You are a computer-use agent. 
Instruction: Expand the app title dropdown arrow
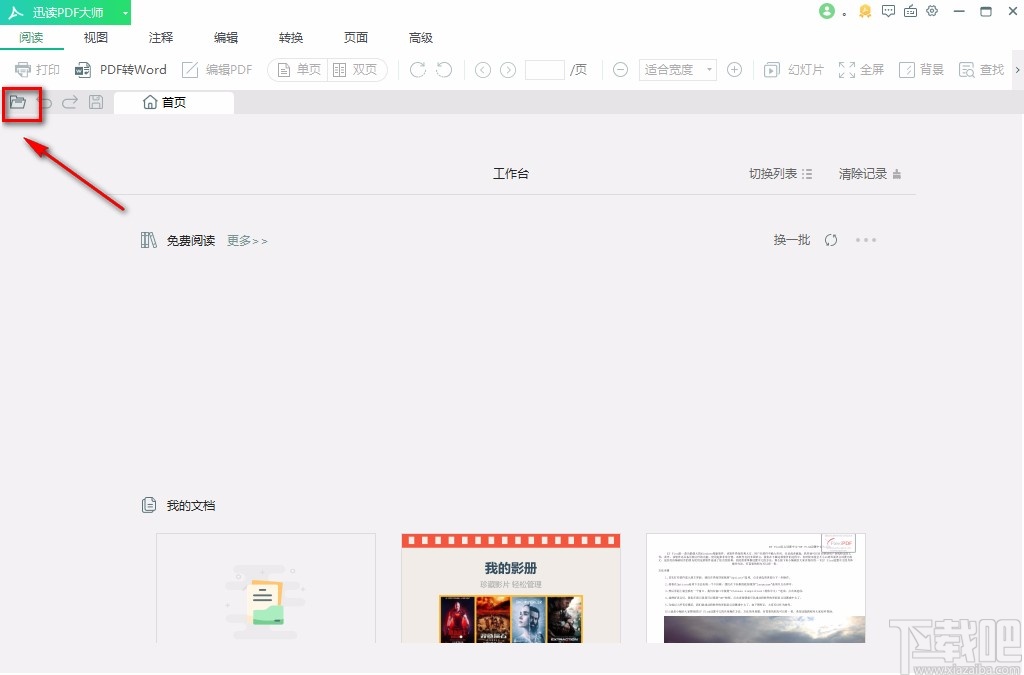click(124, 11)
